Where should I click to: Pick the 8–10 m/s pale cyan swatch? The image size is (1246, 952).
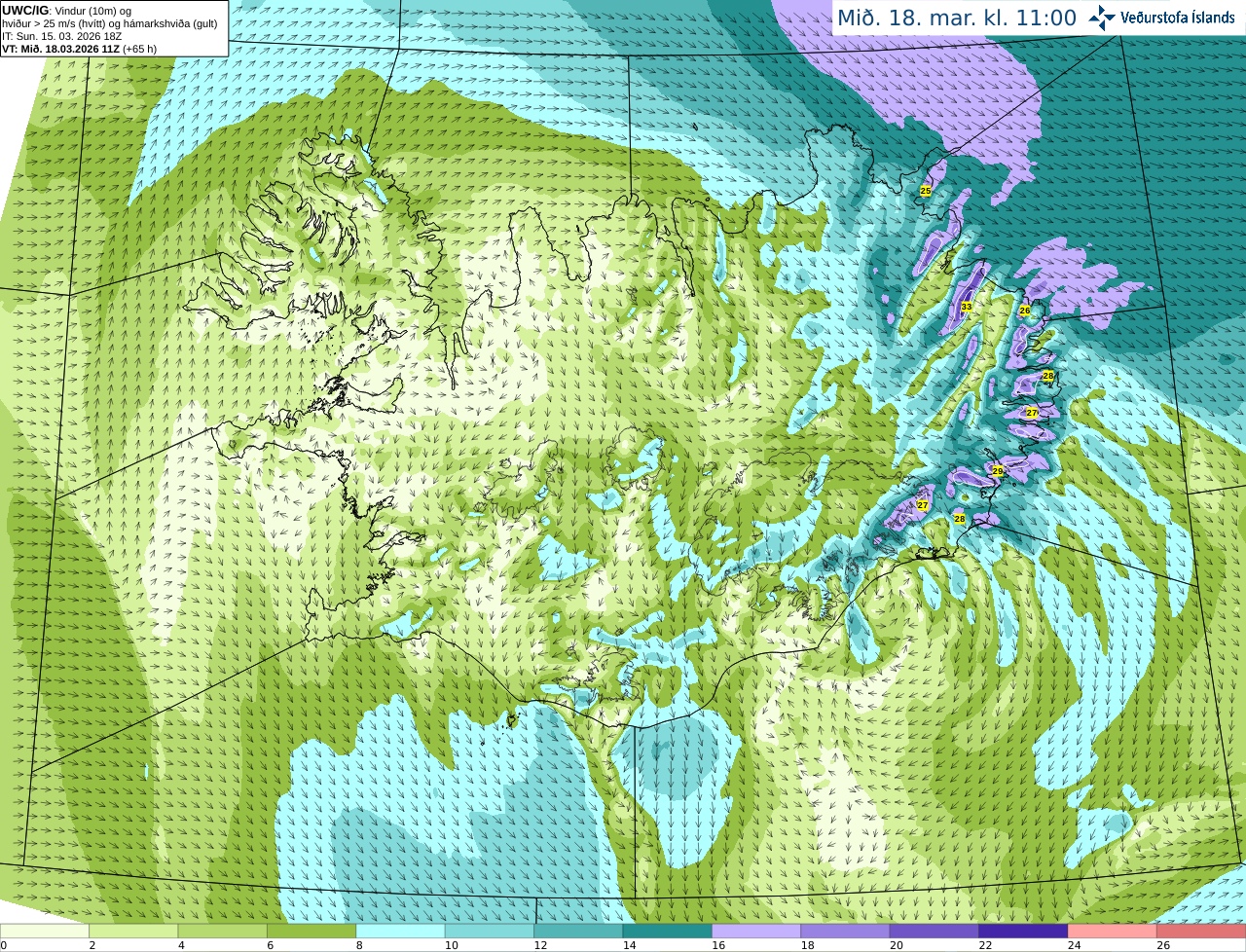click(x=401, y=931)
